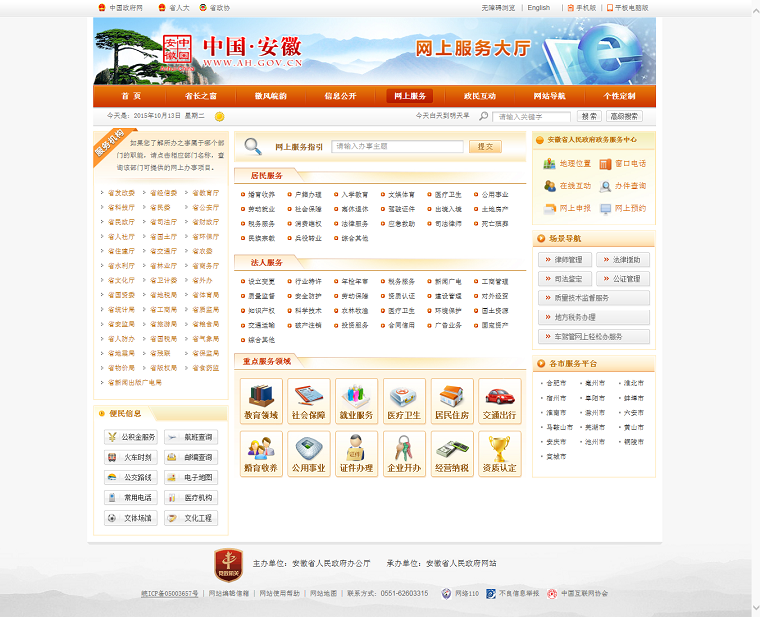Open the 律师管理 scenario link
The height and width of the screenshot is (617, 760).
tap(567, 260)
